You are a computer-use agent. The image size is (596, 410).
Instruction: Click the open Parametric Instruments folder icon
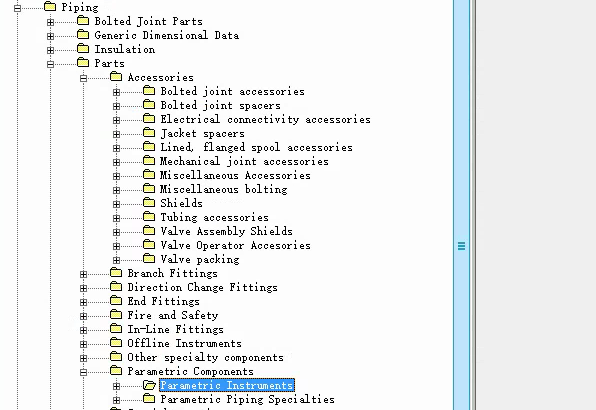point(149,385)
